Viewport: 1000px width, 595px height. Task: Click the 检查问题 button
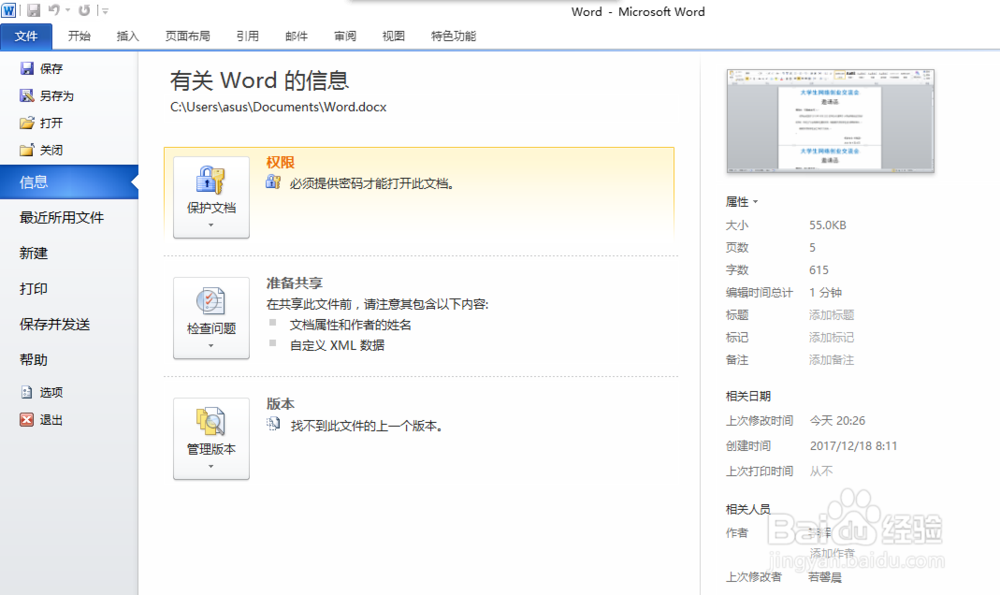pos(211,318)
